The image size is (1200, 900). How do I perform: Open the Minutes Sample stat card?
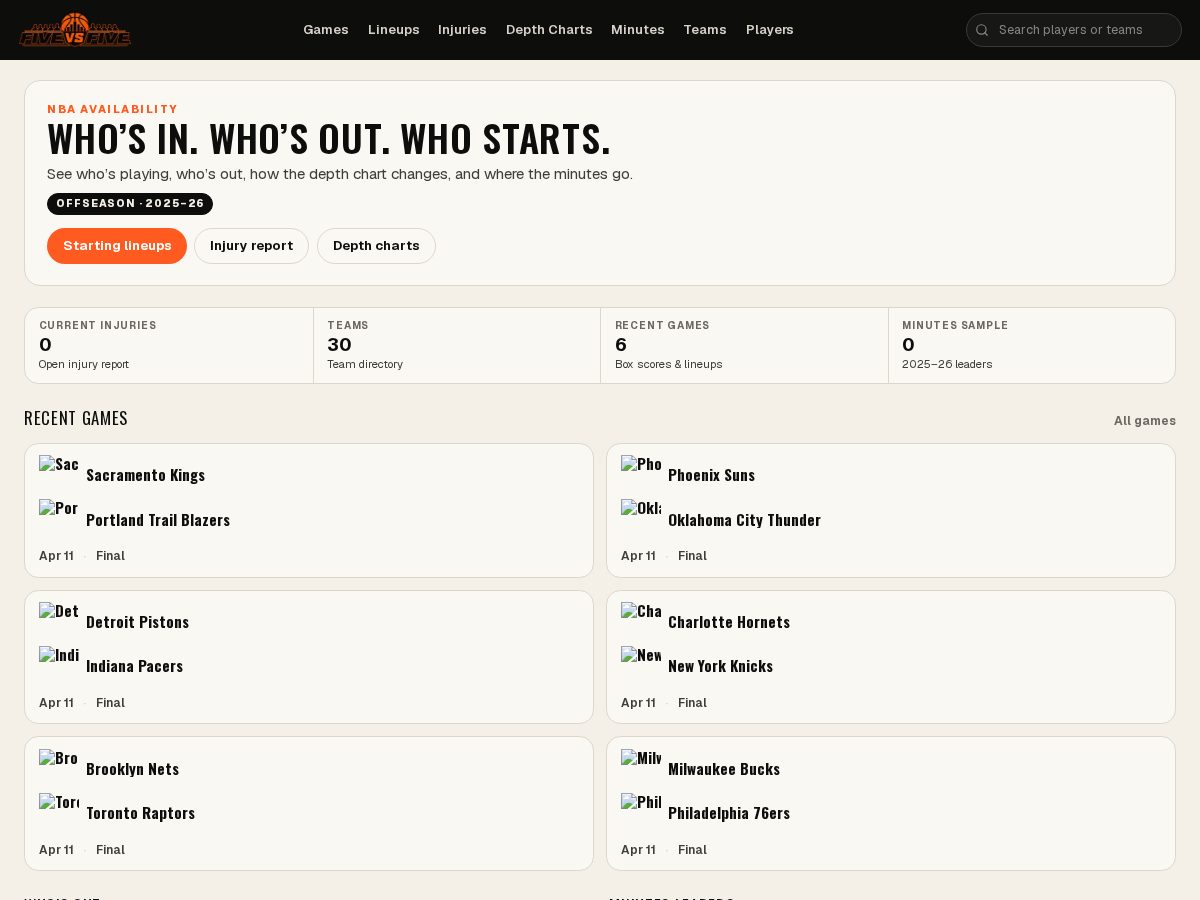tap(1032, 345)
